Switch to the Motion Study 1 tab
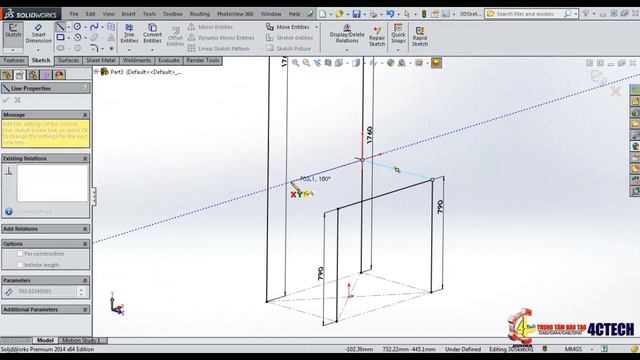This screenshot has height=360, width=640. [83, 340]
